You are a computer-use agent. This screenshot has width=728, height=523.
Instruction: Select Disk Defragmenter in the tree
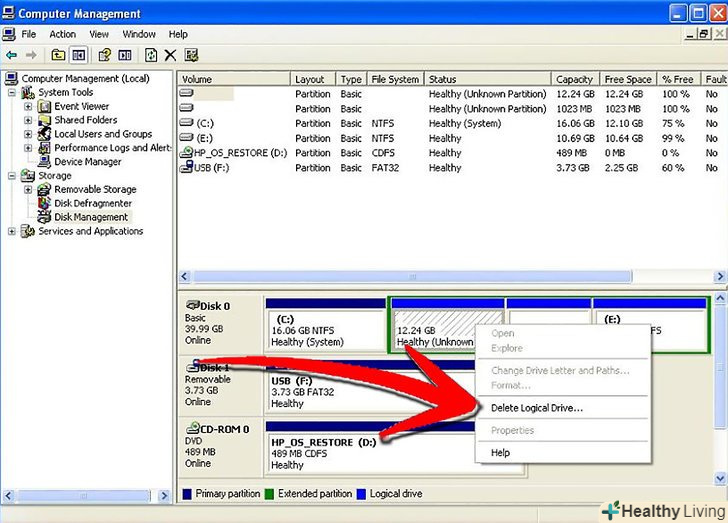click(x=91, y=203)
